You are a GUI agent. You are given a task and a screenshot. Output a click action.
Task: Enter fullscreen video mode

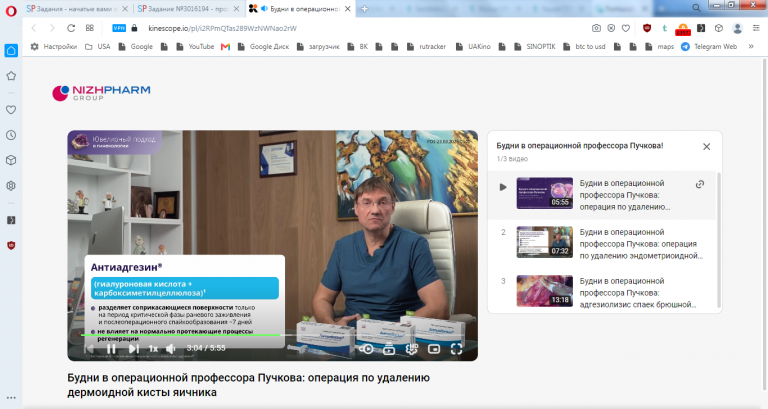[x=456, y=349]
